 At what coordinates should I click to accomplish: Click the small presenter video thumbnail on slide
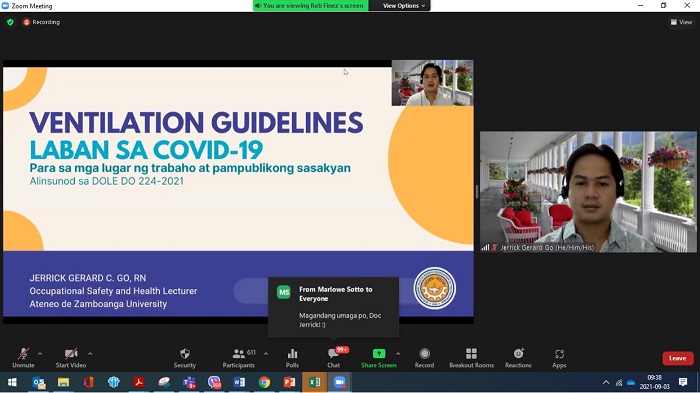click(x=432, y=83)
